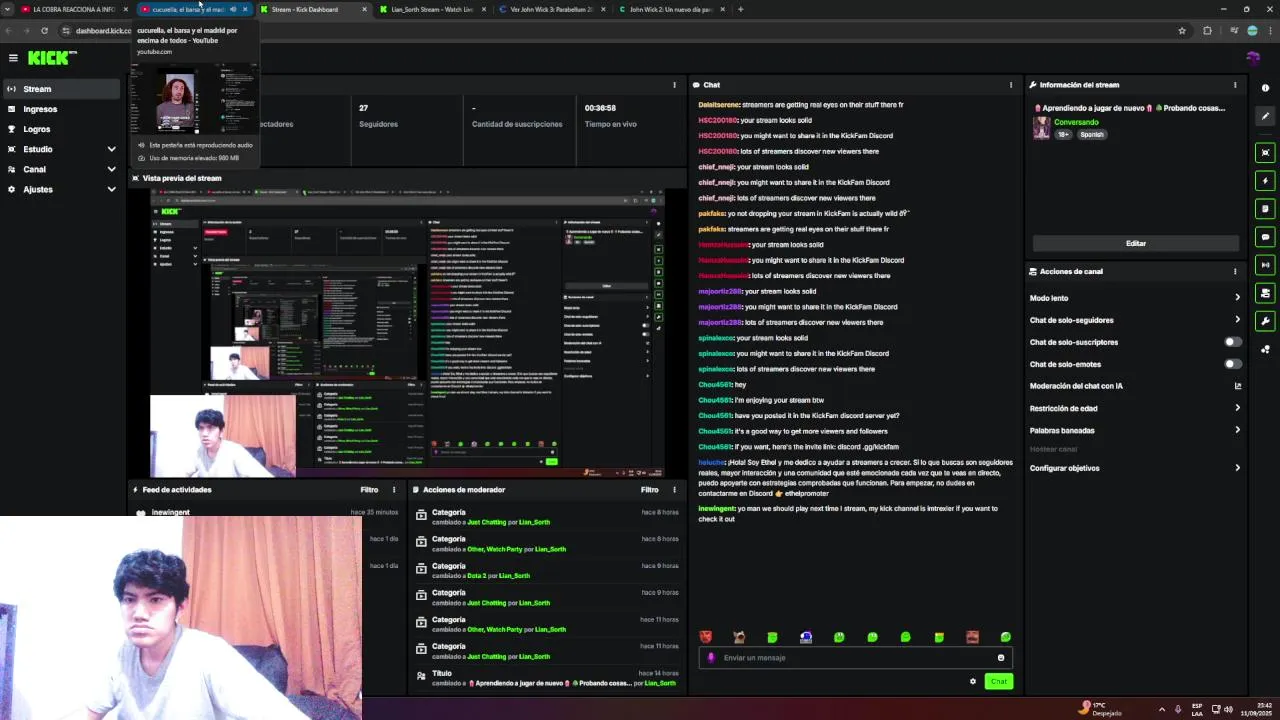Toggle the activity feed widget in right toolbar
The width and height of the screenshot is (1280, 720).
click(1265, 209)
